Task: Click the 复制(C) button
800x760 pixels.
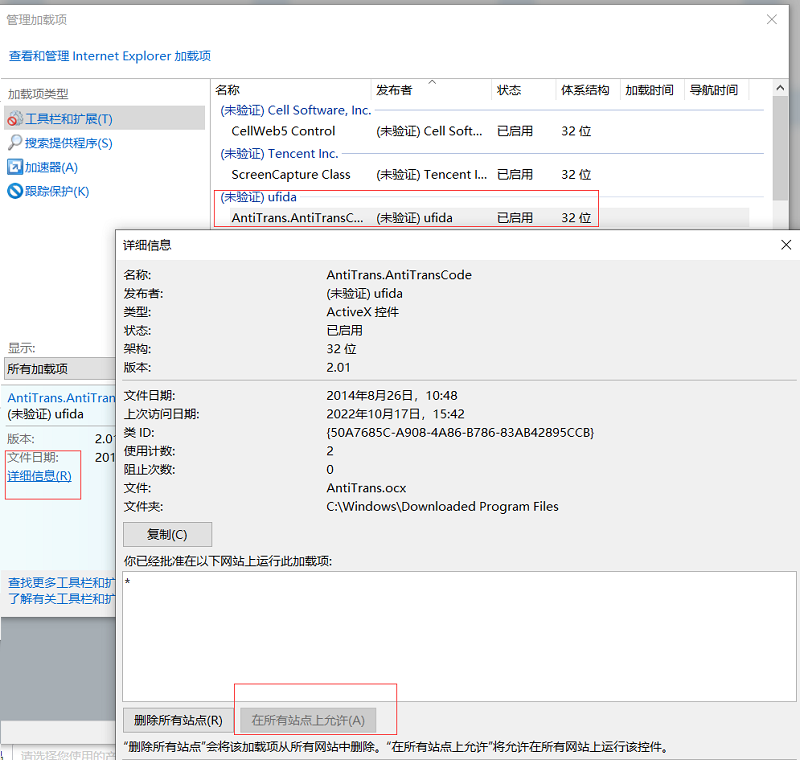Action: coord(167,534)
